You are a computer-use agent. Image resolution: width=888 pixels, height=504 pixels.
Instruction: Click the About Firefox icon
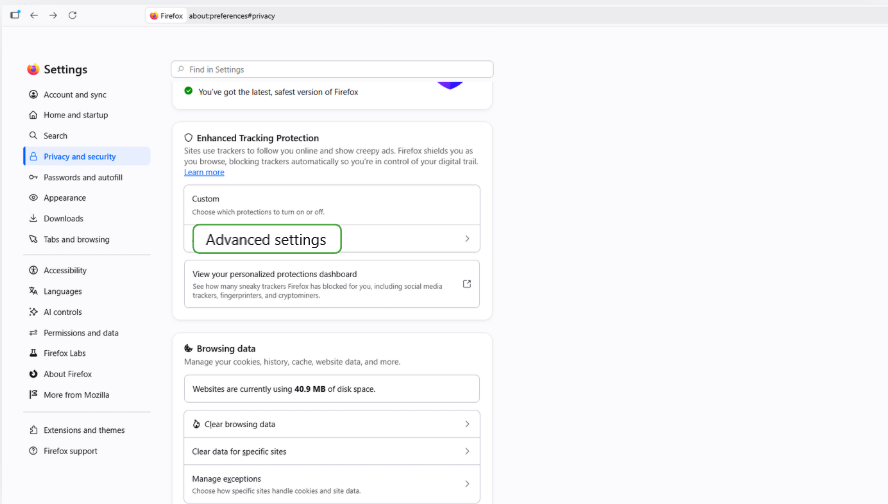tap(33, 374)
